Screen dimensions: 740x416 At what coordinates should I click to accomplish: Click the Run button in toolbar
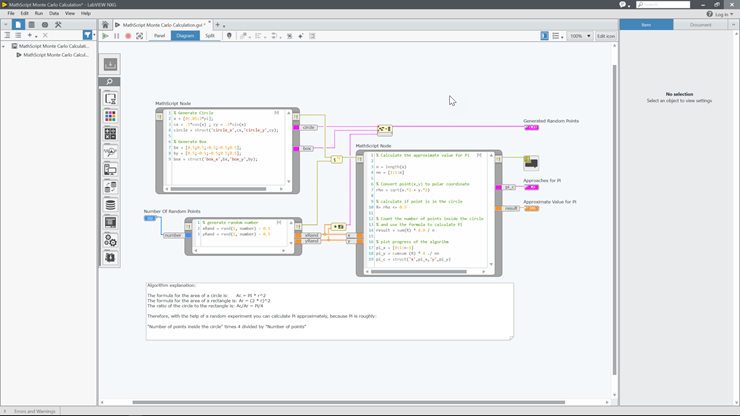(106, 36)
